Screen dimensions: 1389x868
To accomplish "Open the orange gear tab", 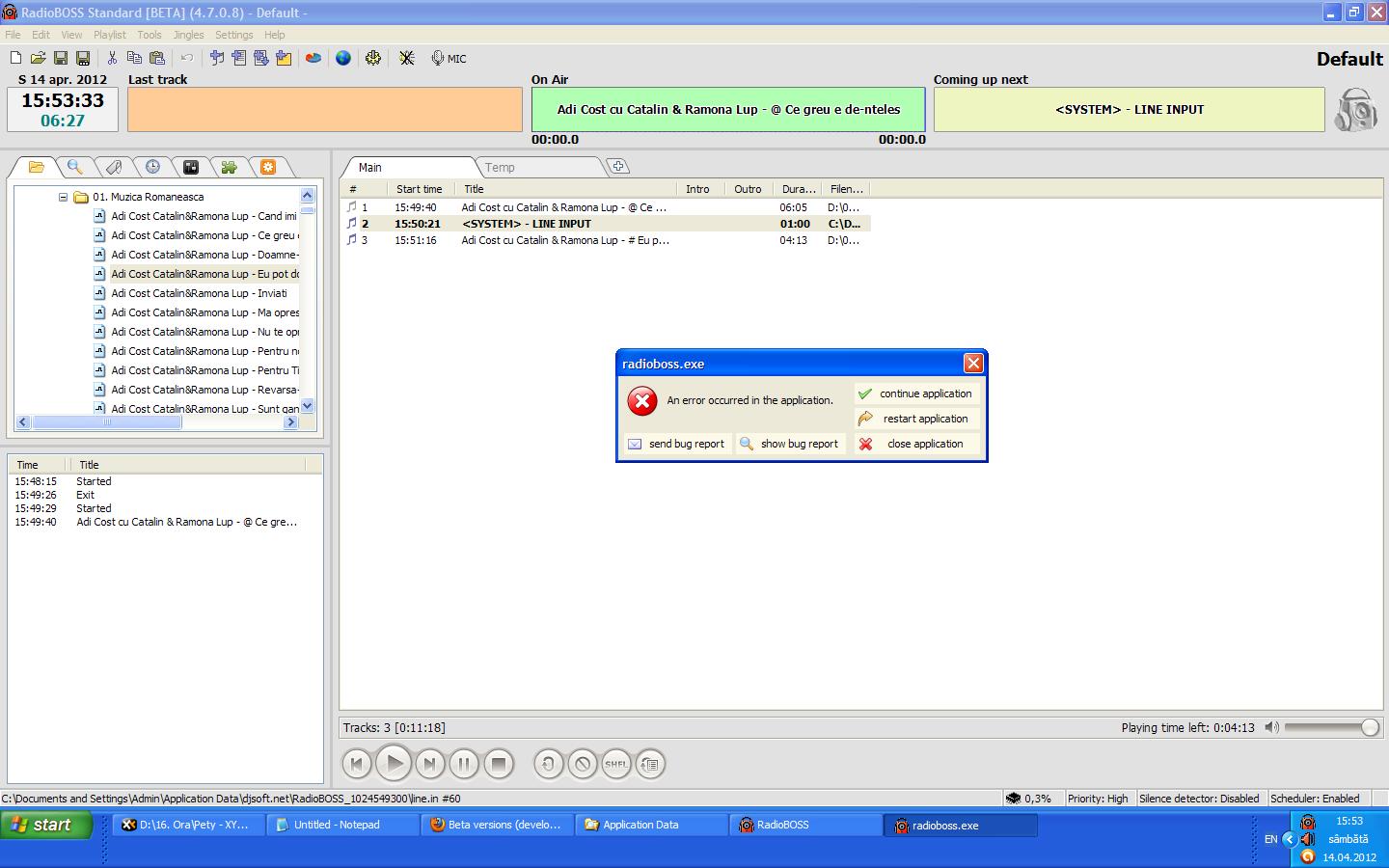I will [268, 167].
